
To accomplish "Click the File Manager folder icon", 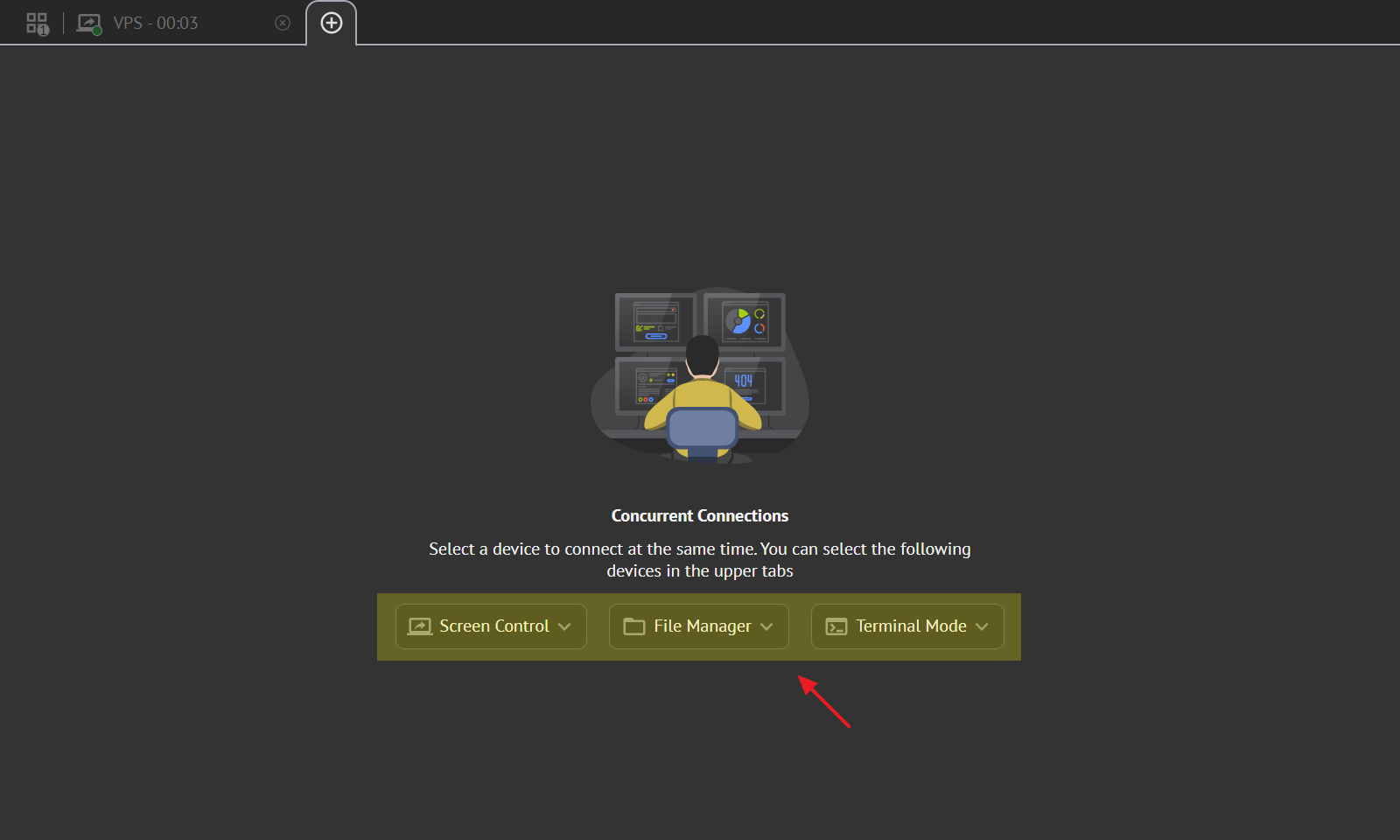I will [633, 626].
